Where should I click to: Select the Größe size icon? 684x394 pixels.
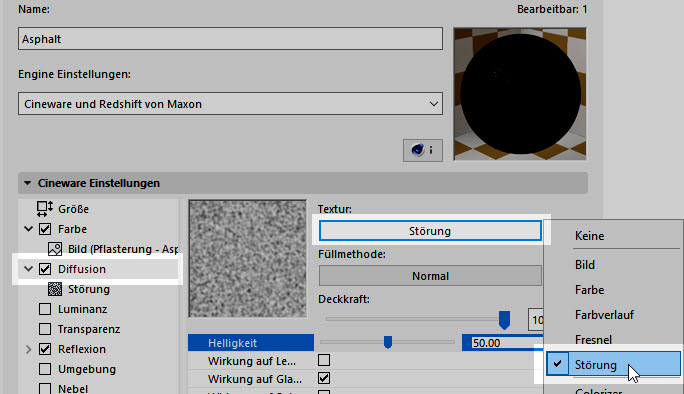coord(44,209)
